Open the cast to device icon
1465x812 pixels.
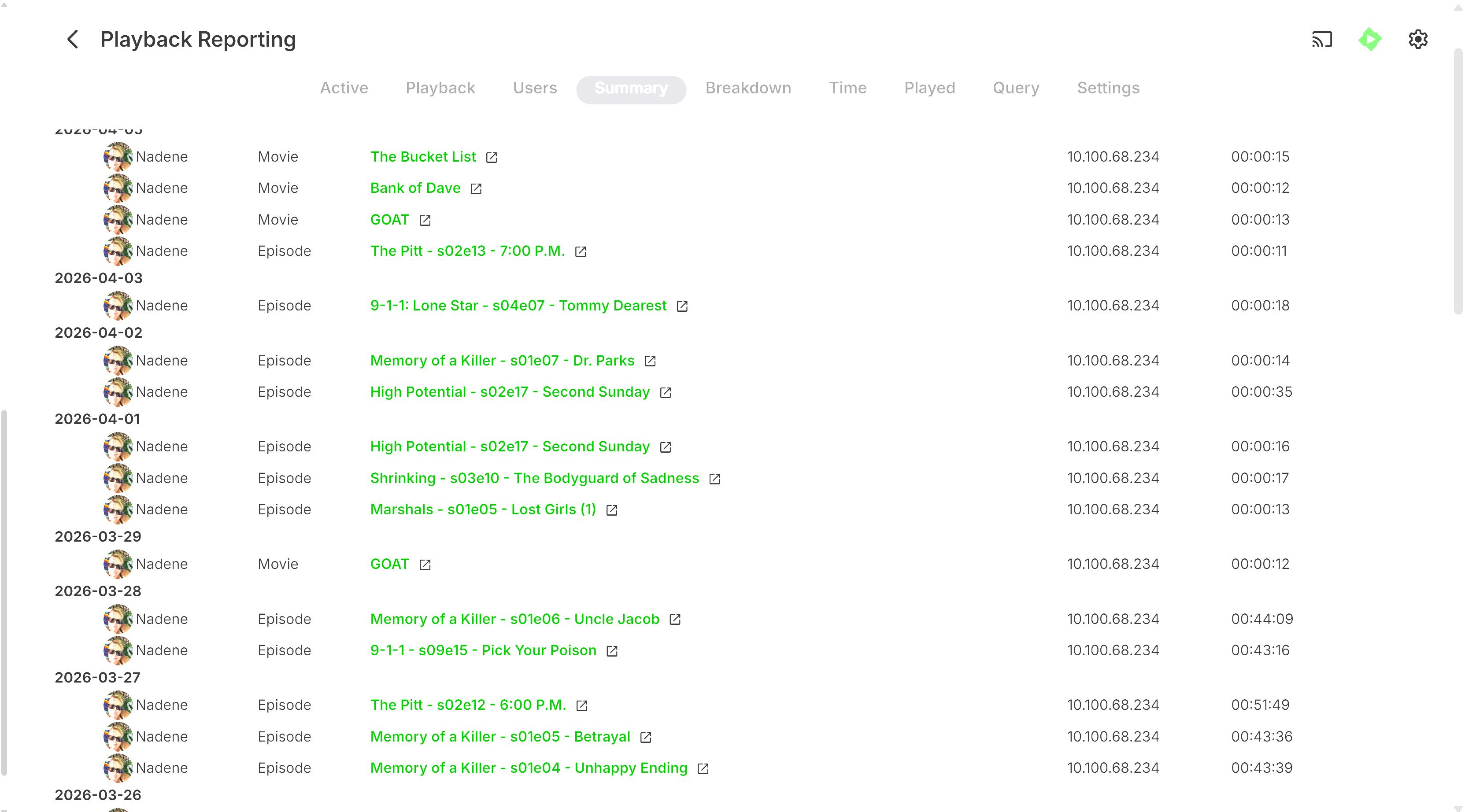(1322, 39)
